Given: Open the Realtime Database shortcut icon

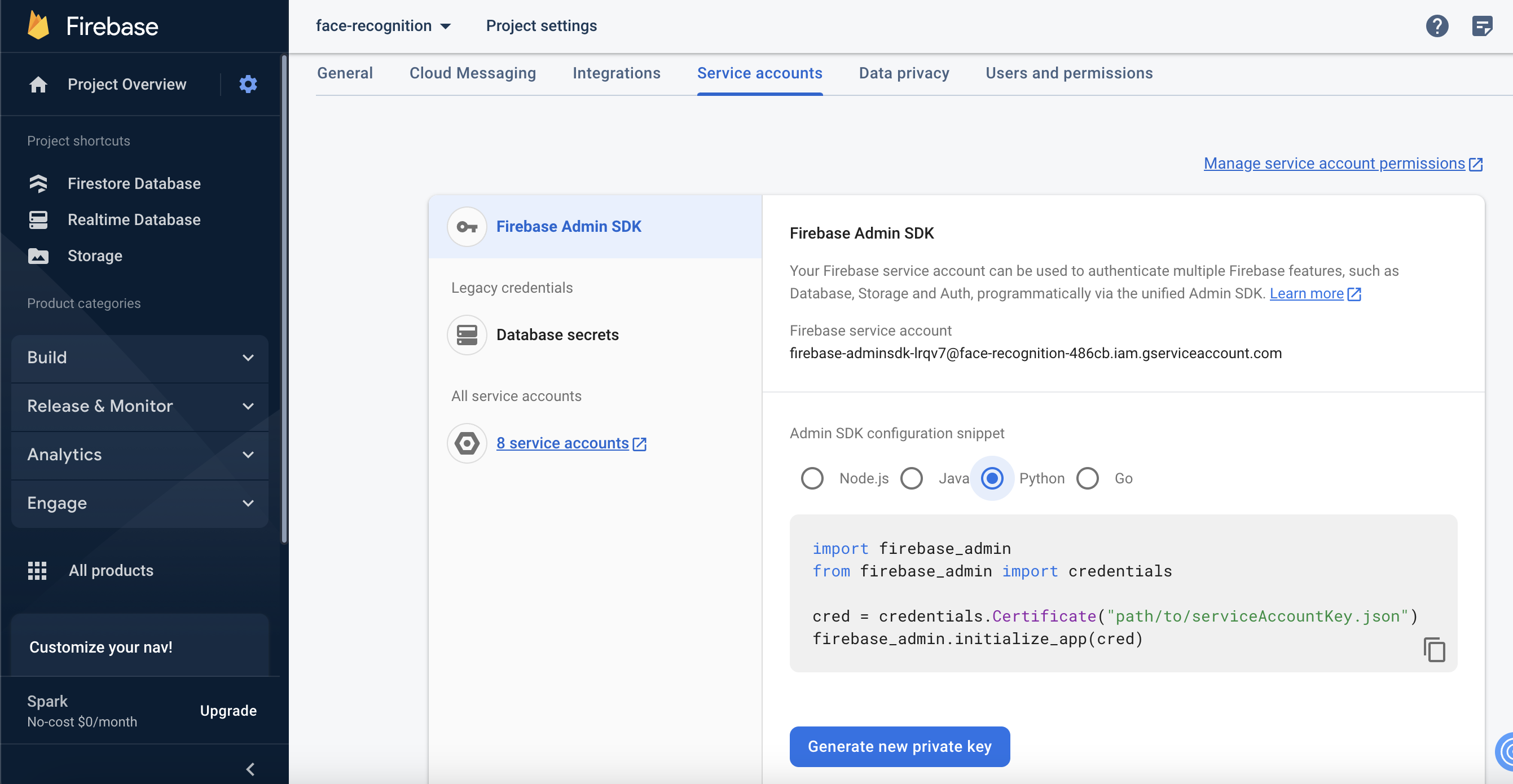Looking at the screenshot, I should [38, 219].
